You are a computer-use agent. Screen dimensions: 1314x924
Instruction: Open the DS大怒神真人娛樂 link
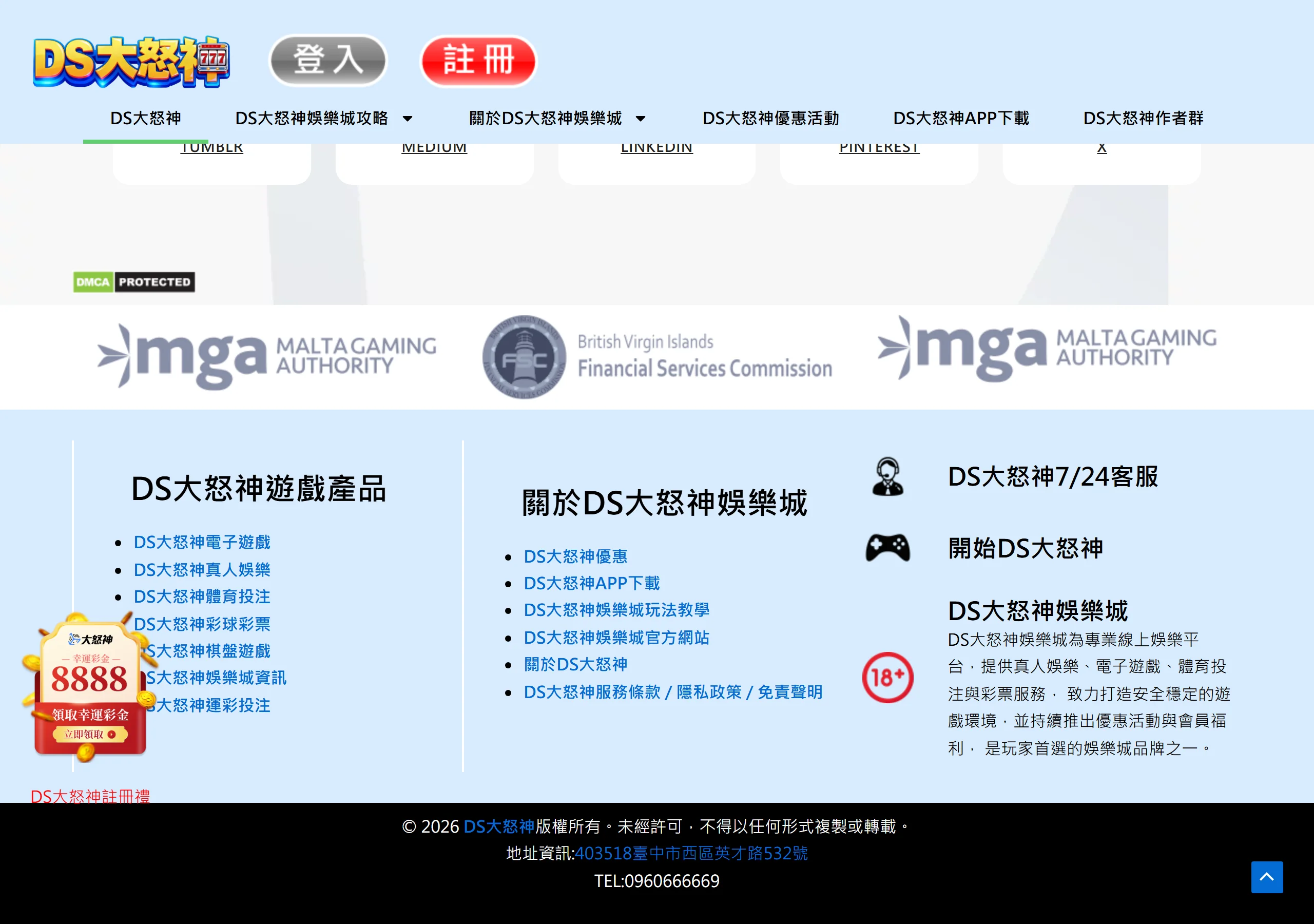tap(202, 570)
